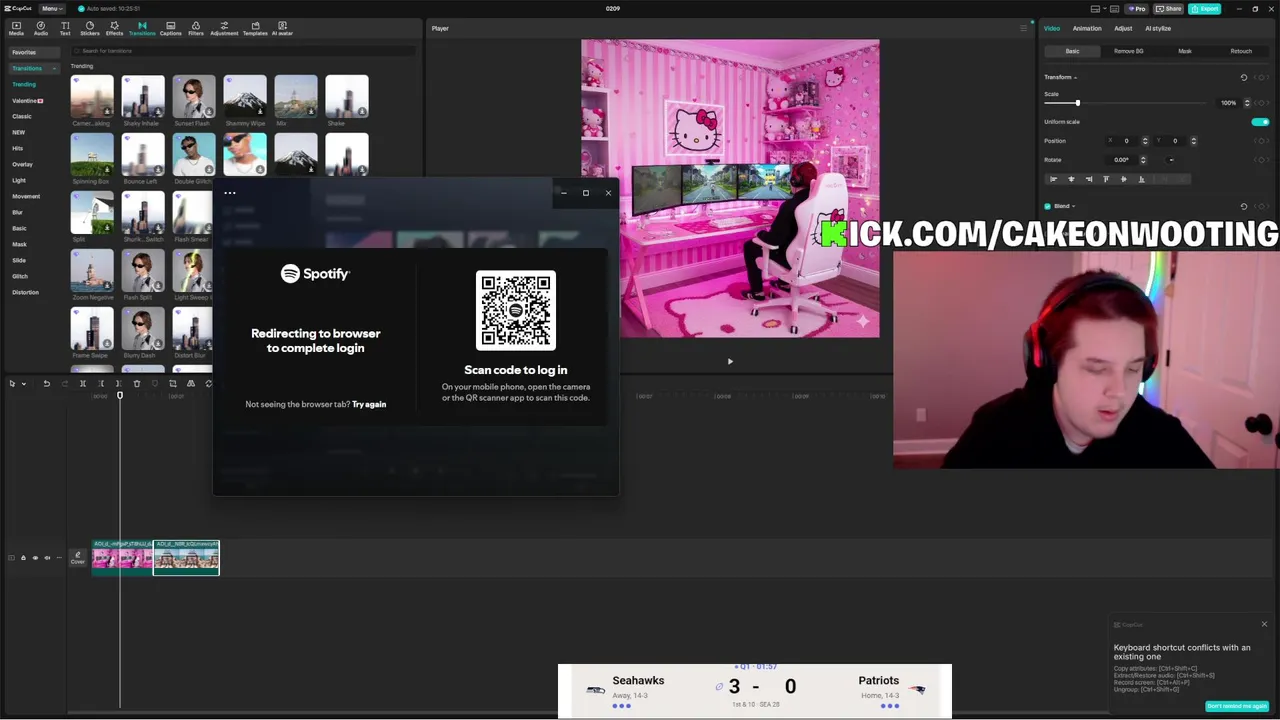Open the Filters panel
This screenshot has width=1280, height=720.
point(196,28)
